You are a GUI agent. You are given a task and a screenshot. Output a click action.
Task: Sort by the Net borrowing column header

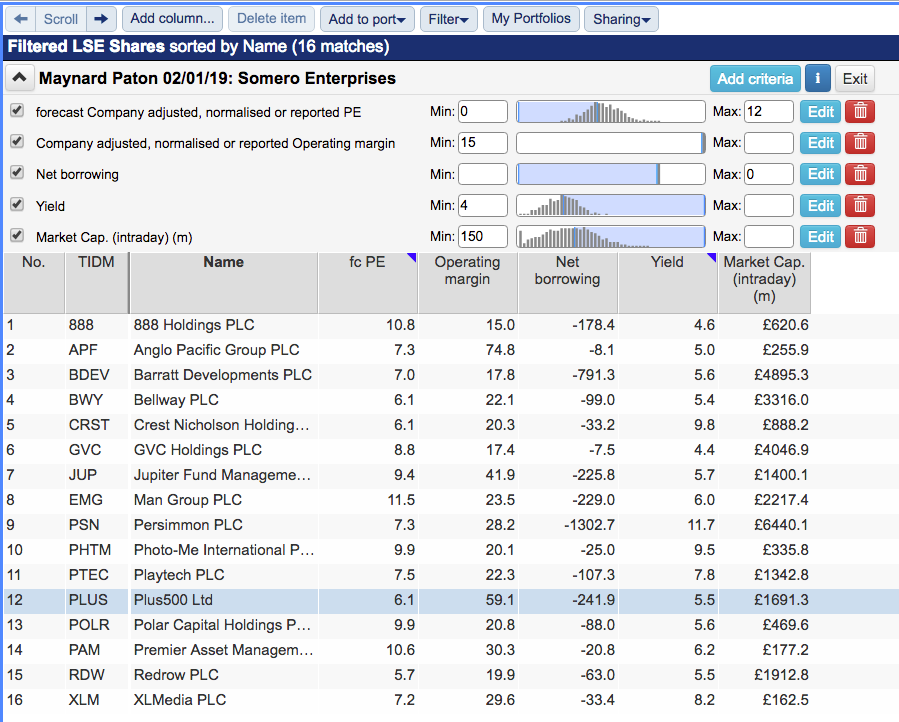568,283
